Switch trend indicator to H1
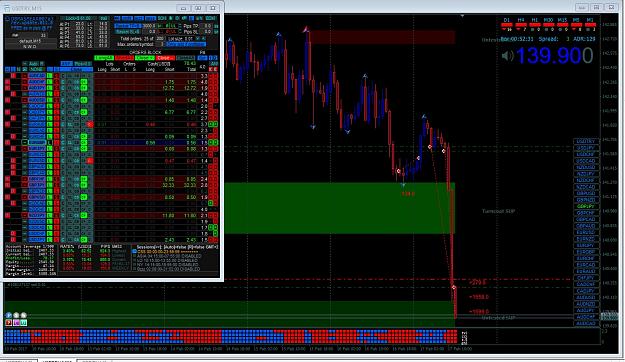Viewport: 625px width, 362px height. [x=535, y=20]
